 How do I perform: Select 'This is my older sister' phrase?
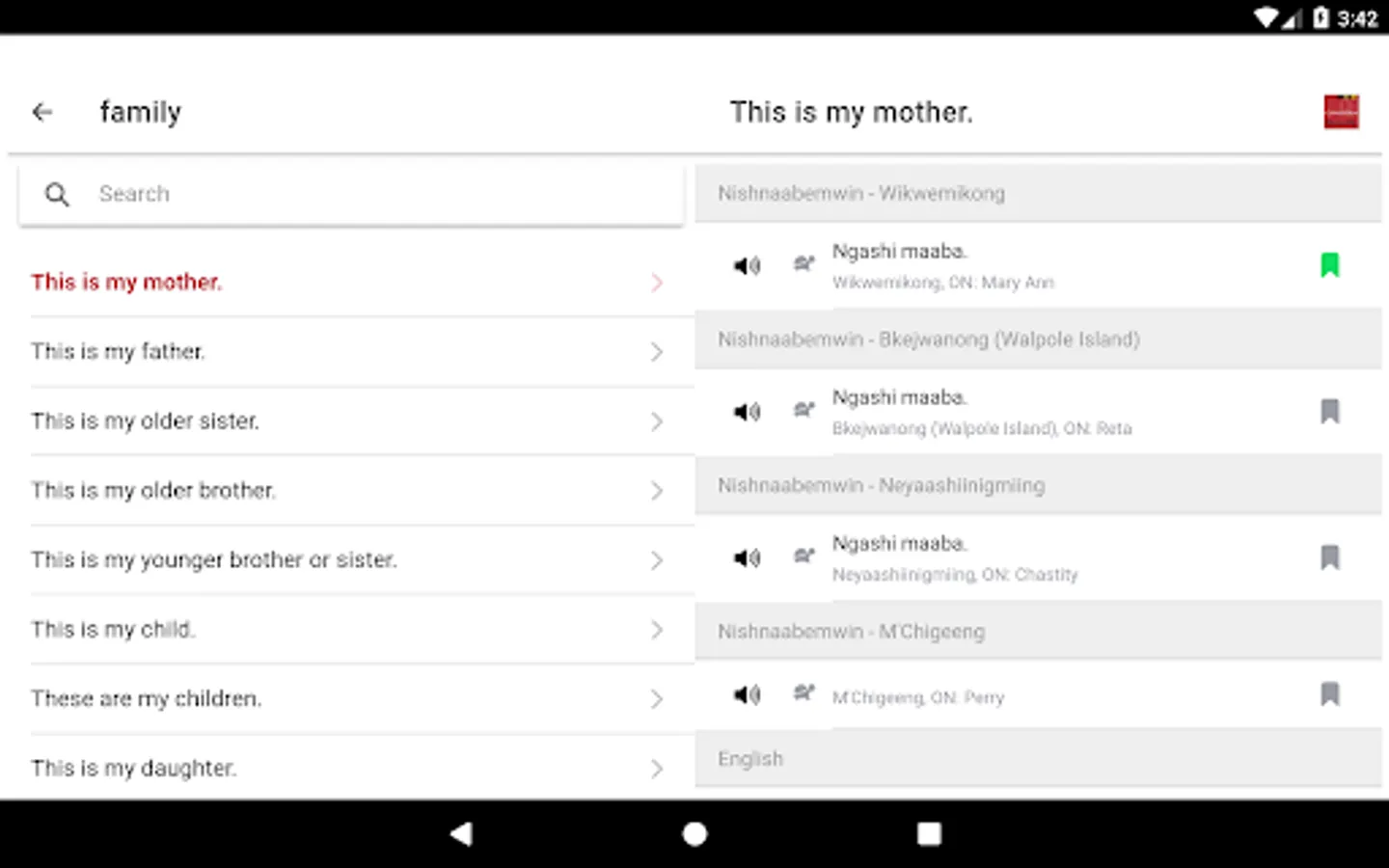(145, 421)
